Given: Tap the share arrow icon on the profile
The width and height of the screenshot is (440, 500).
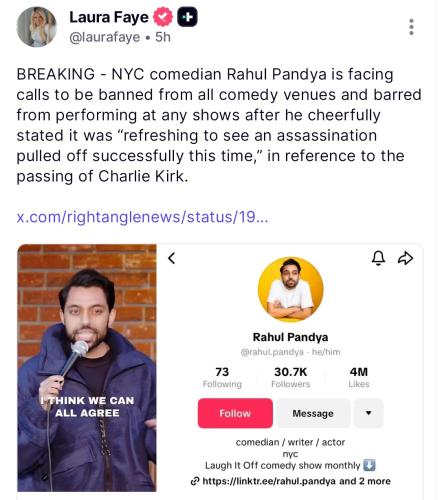Looking at the screenshot, I should 405,258.
